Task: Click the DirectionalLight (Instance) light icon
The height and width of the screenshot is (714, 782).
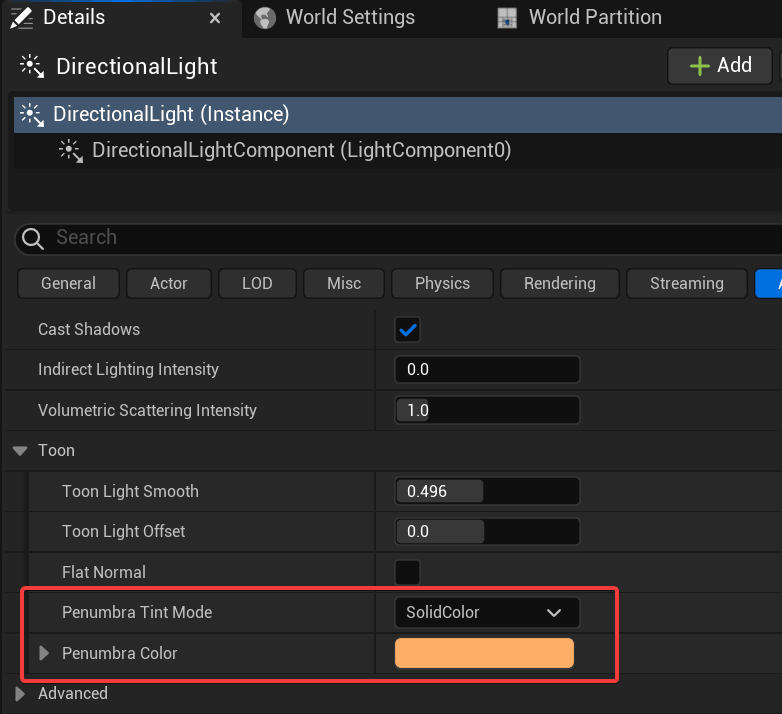Action: point(31,115)
